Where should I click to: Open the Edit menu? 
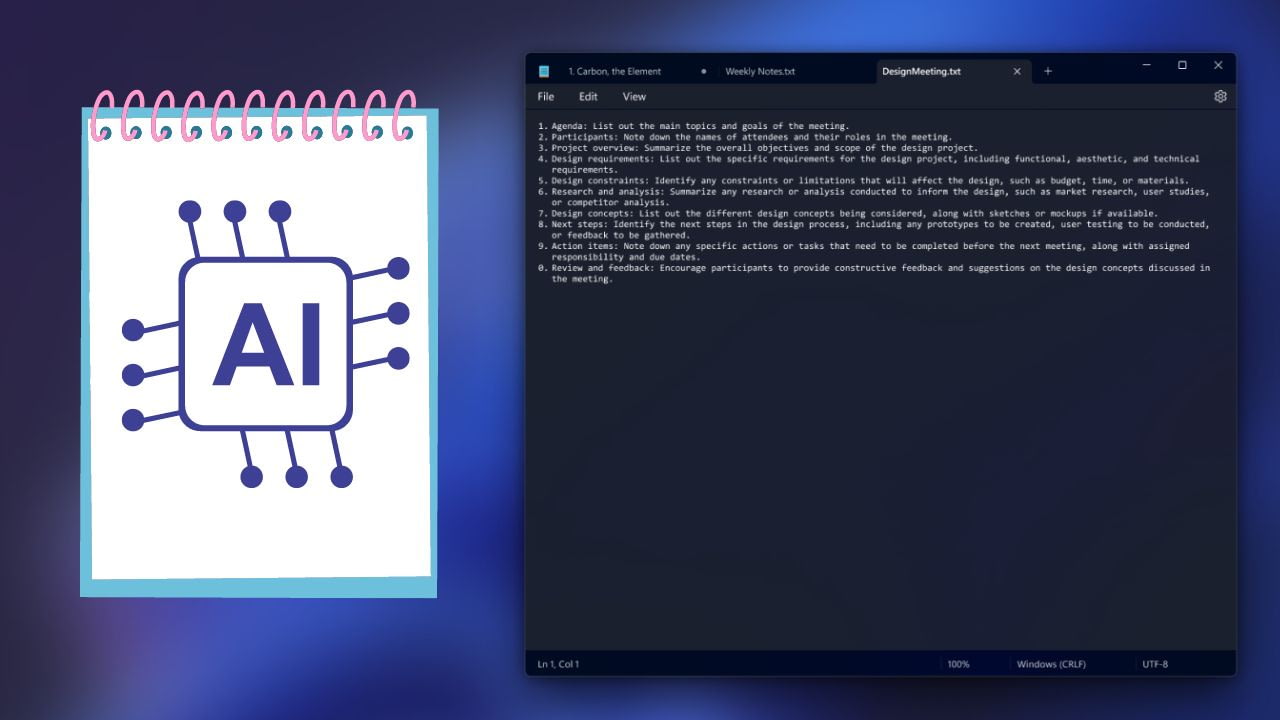[588, 96]
